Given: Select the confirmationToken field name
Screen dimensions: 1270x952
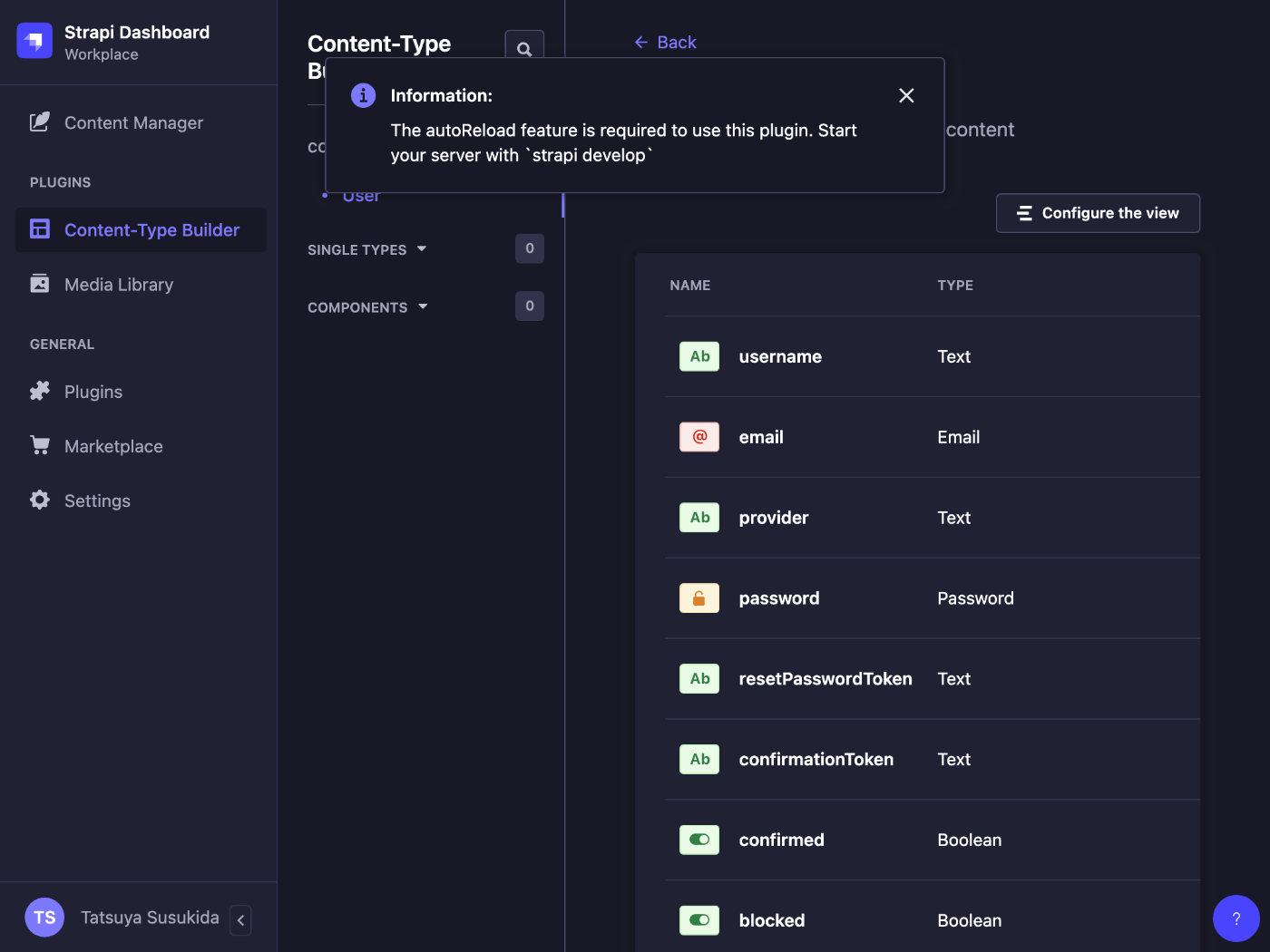Looking at the screenshot, I should pyautogui.click(x=816, y=759).
